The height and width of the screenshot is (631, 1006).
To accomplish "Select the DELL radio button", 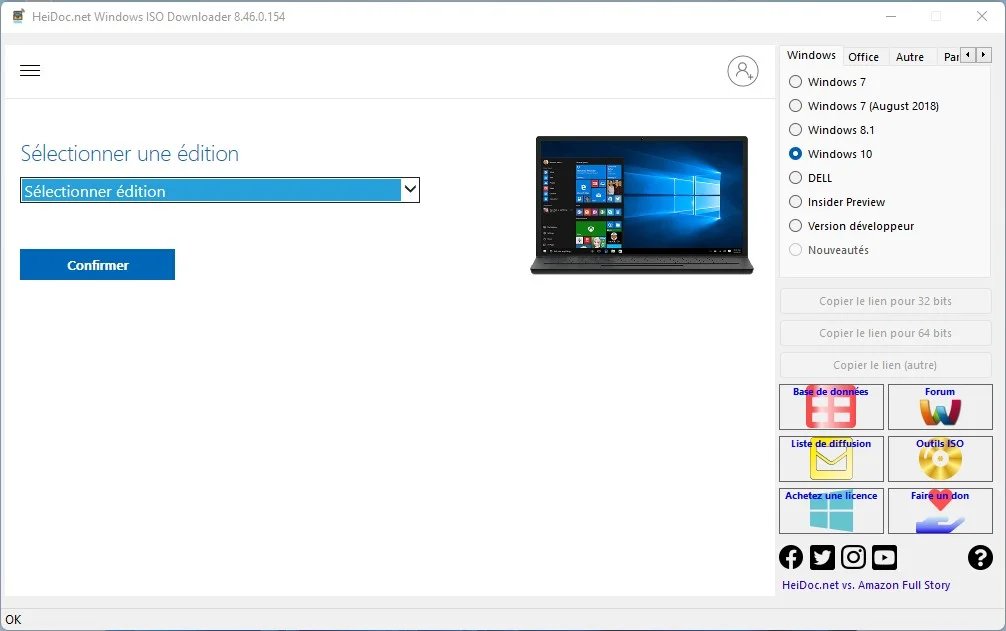I will point(796,178).
